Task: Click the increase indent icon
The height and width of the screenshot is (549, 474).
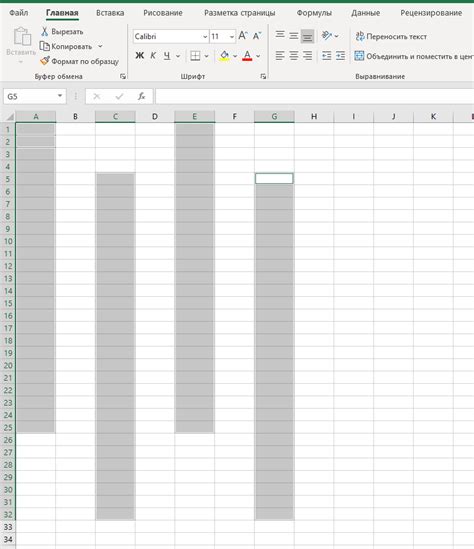Action: [340, 56]
